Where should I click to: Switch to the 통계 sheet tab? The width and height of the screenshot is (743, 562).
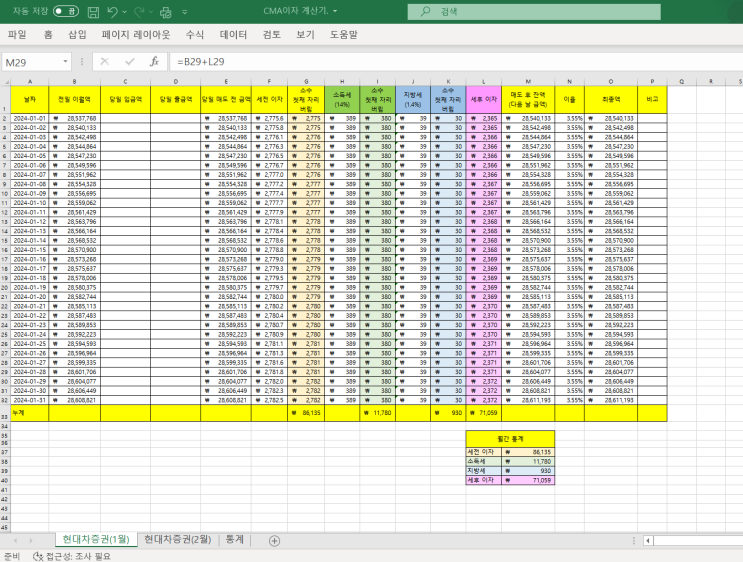[235, 540]
